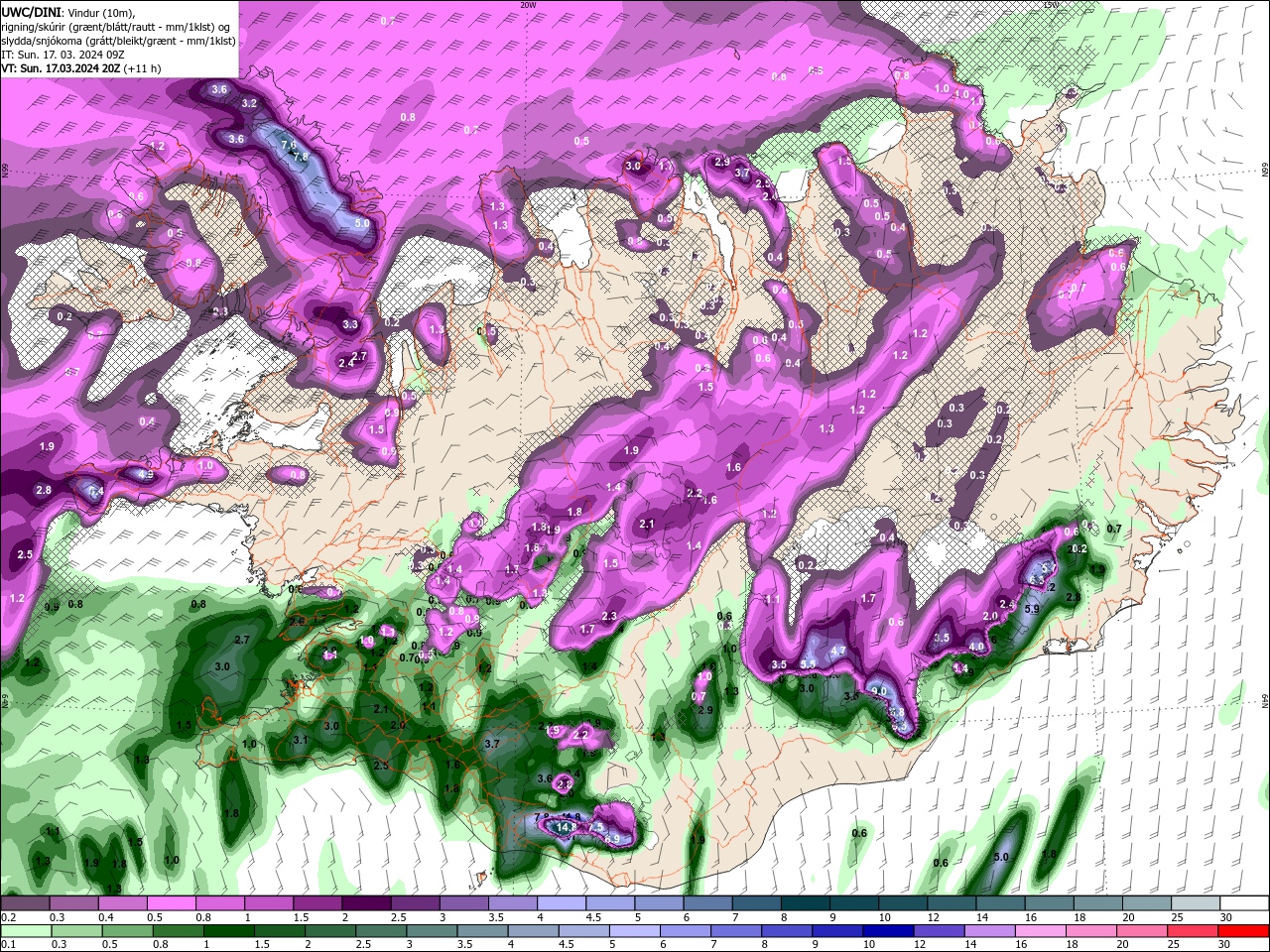Screen dimensions: 1270x952
Task: Select the slate blue 6–7 swatch in upper legend
Action: click(708, 903)
